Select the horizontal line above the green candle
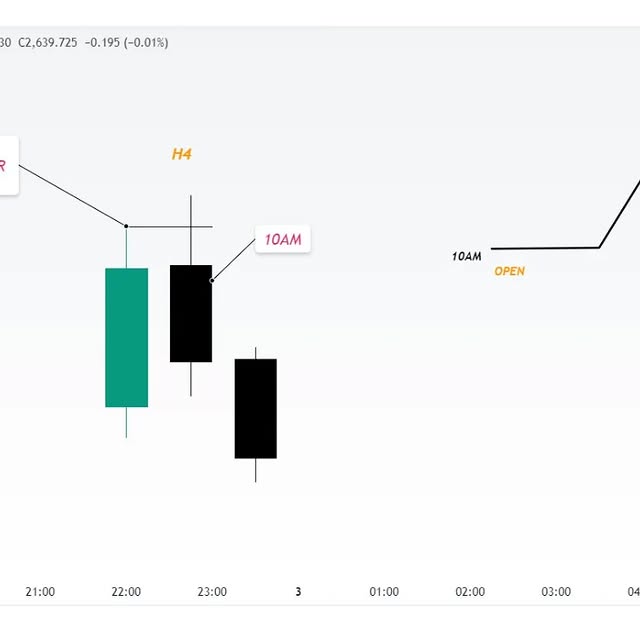Viewport: 640px width, 640px height. pyautogui.click(x=170, y=227)
